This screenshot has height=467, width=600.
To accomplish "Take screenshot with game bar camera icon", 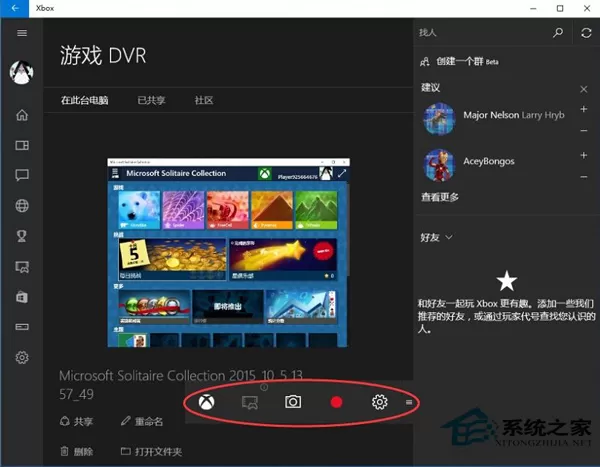I will click(293, 402).
